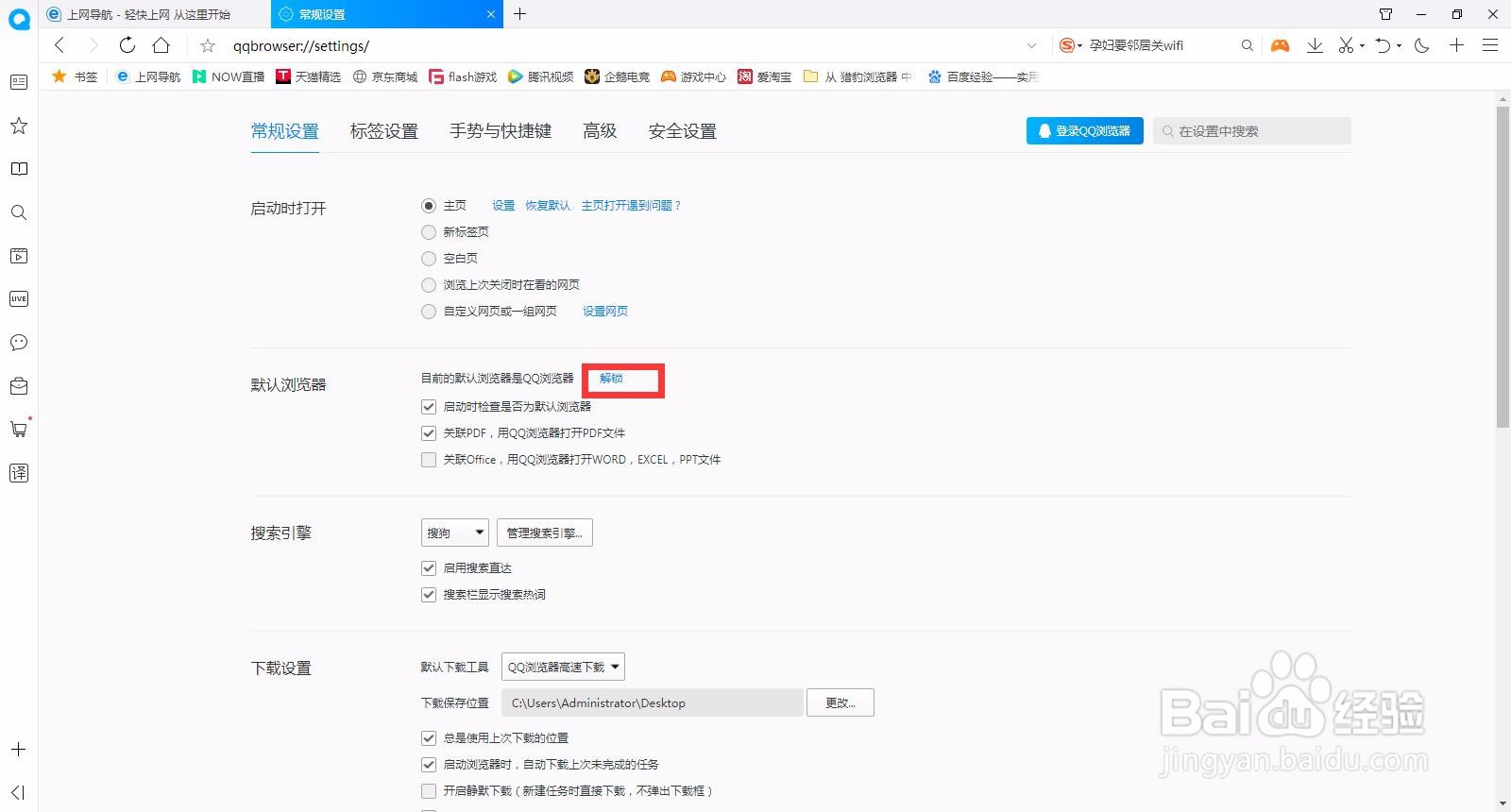Toggle 关联PDF checkbox
Viewport: 1511px width, 812px height.
click(x=429, y=433)
